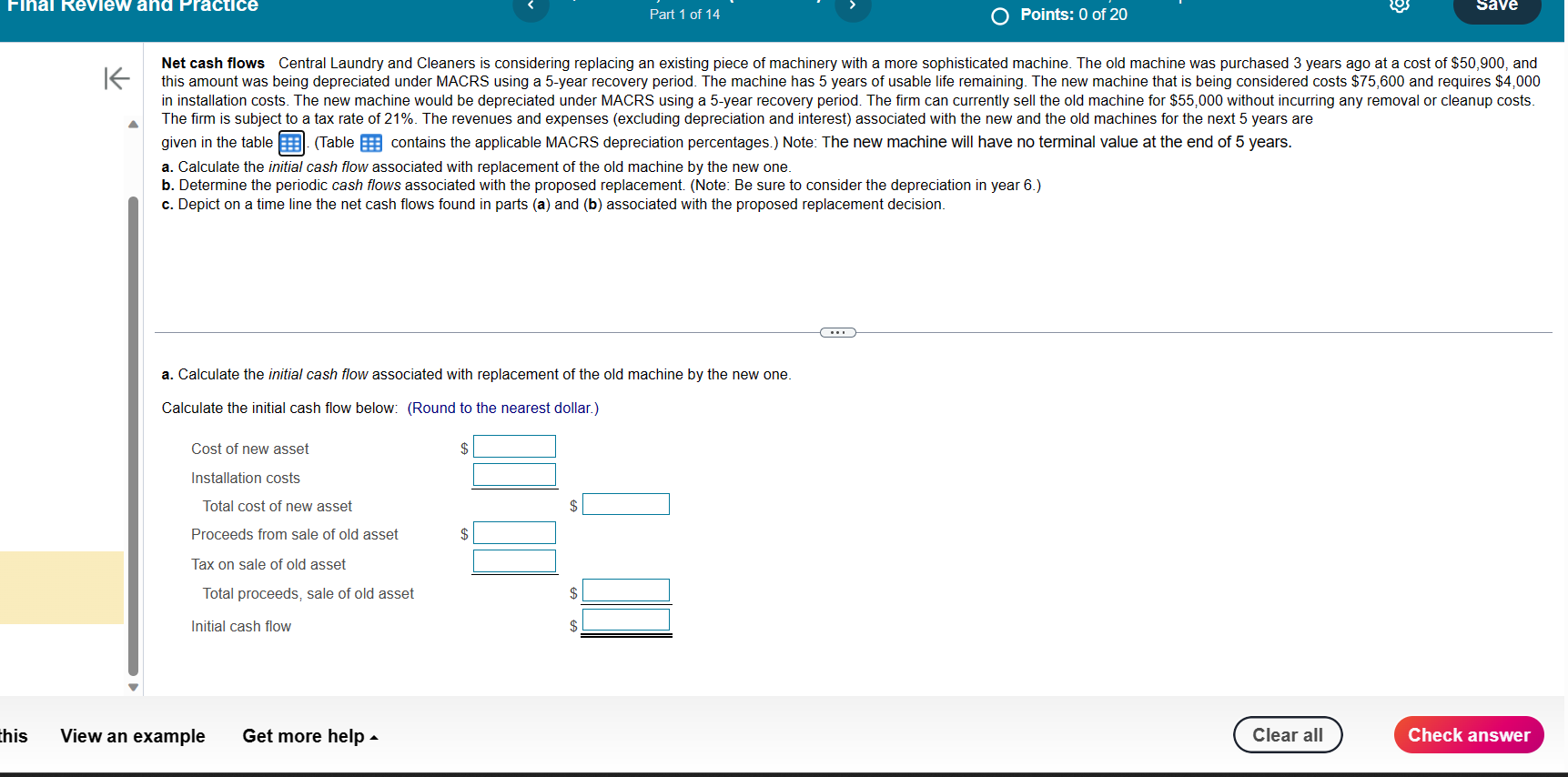This screenshot has height=777, width=1568.
Task: Click the 'Tax on sale of old asset' label
Action: pyautogui.click(x=268, y=565)
